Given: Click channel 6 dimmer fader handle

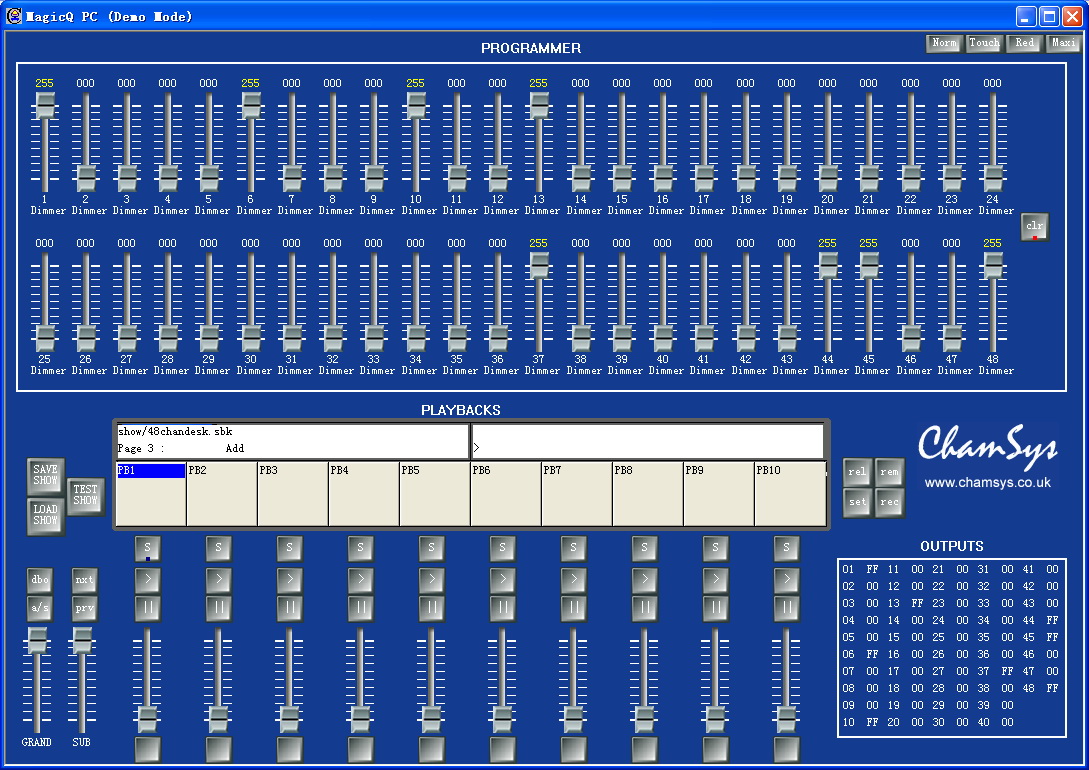Looking at the screenshot, I should (x=250, y=106).
